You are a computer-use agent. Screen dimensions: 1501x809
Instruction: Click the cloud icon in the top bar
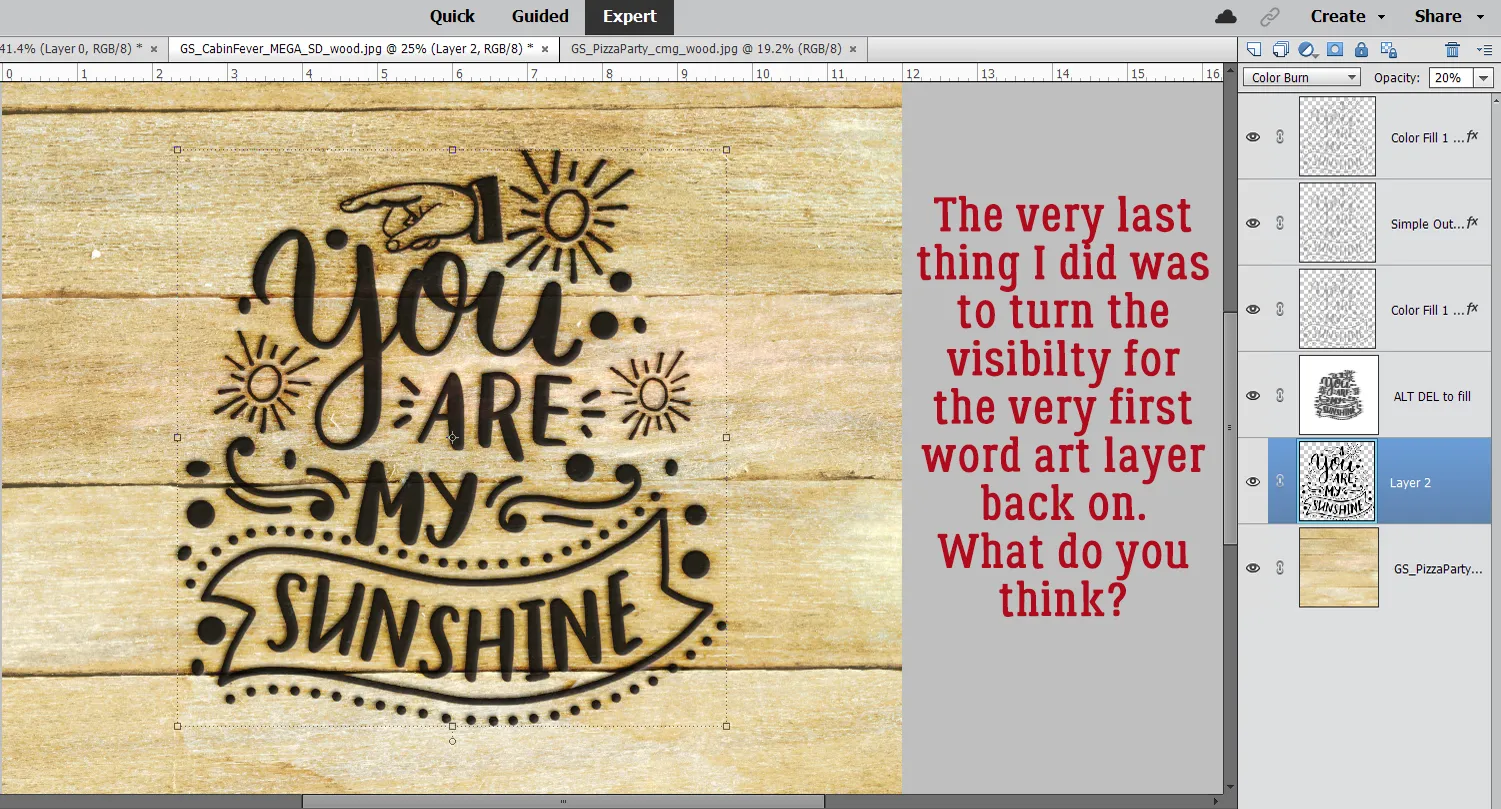pyautogui.click(x=1225, y=16)
